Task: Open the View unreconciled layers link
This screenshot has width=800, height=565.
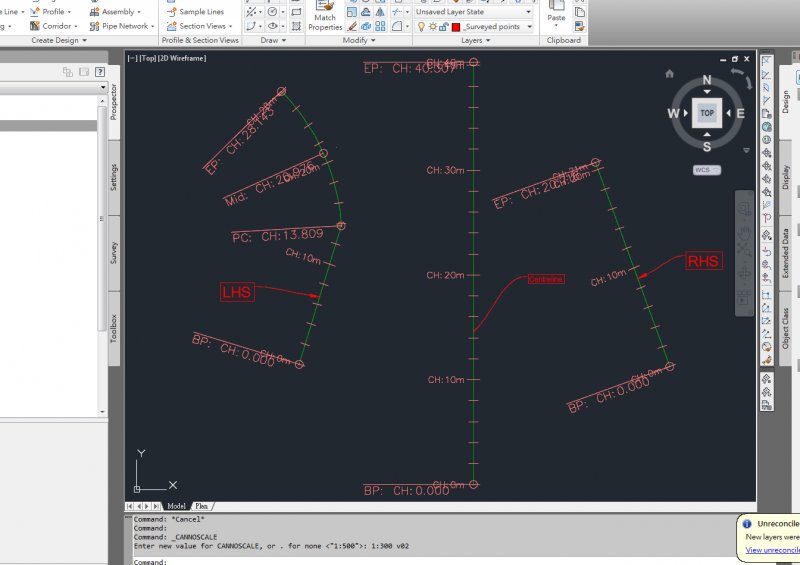Action: 772,550
